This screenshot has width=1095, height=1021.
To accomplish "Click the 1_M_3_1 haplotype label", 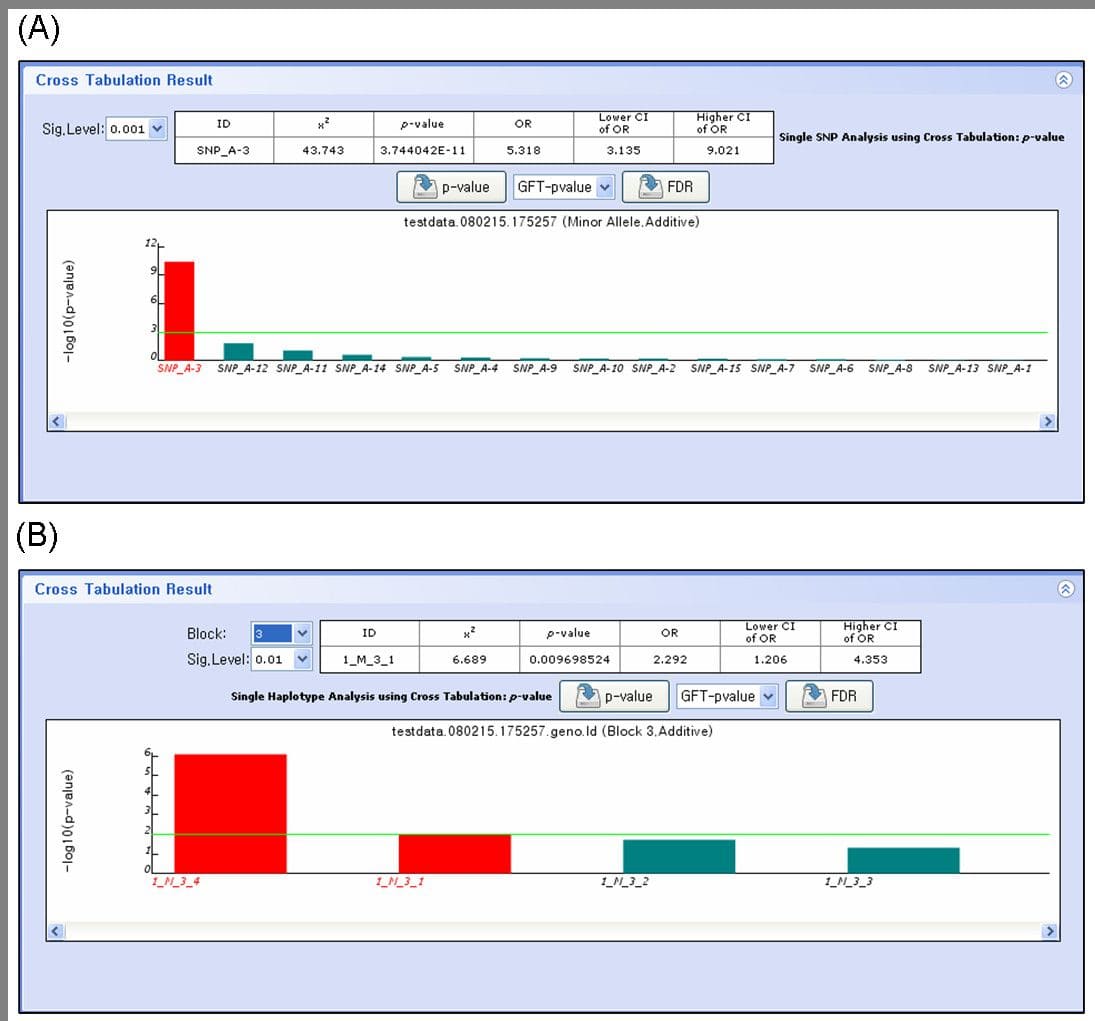I will pyautogui.click(x=399, y=881).
